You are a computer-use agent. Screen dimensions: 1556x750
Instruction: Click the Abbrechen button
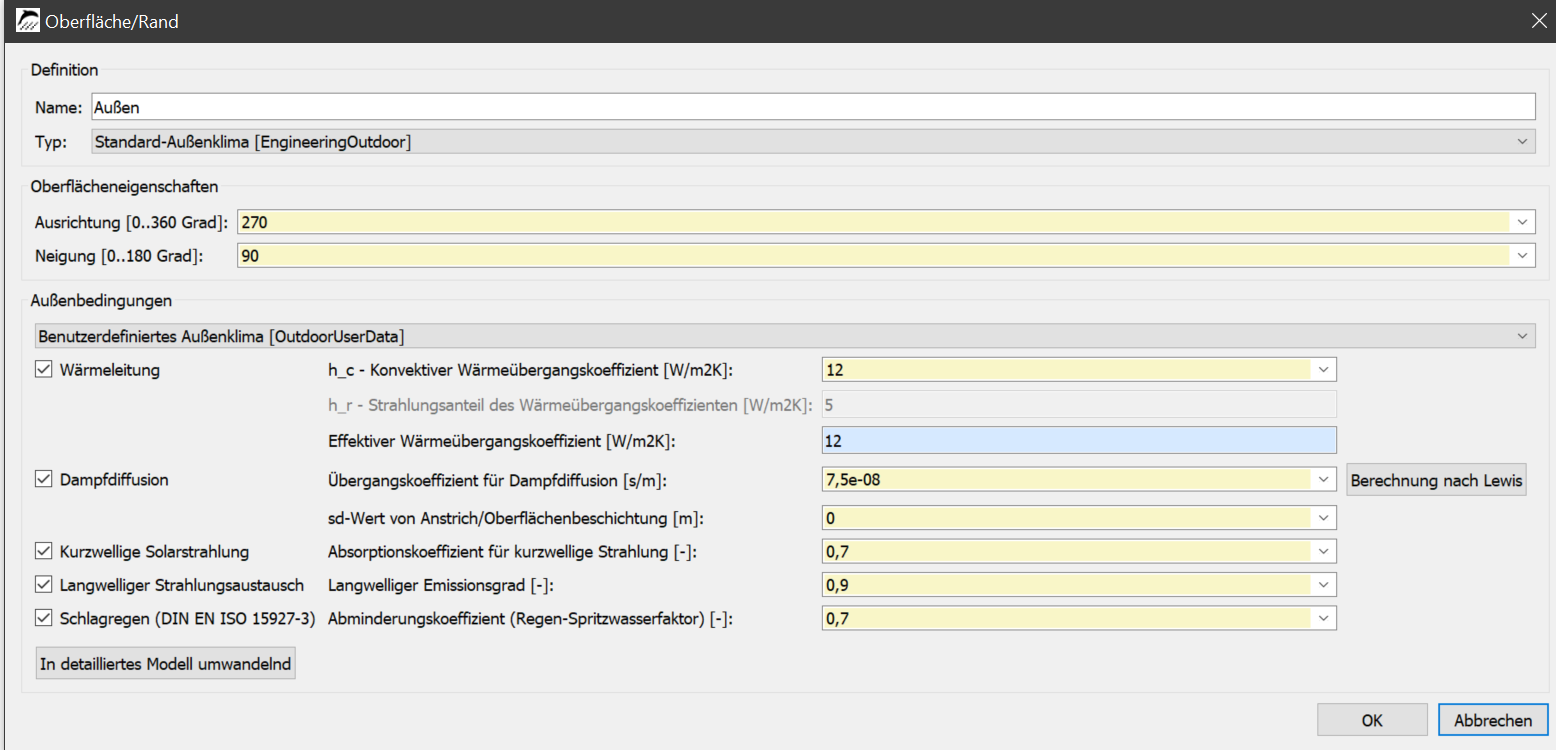pyautogui.click(x=1493, y=720)
